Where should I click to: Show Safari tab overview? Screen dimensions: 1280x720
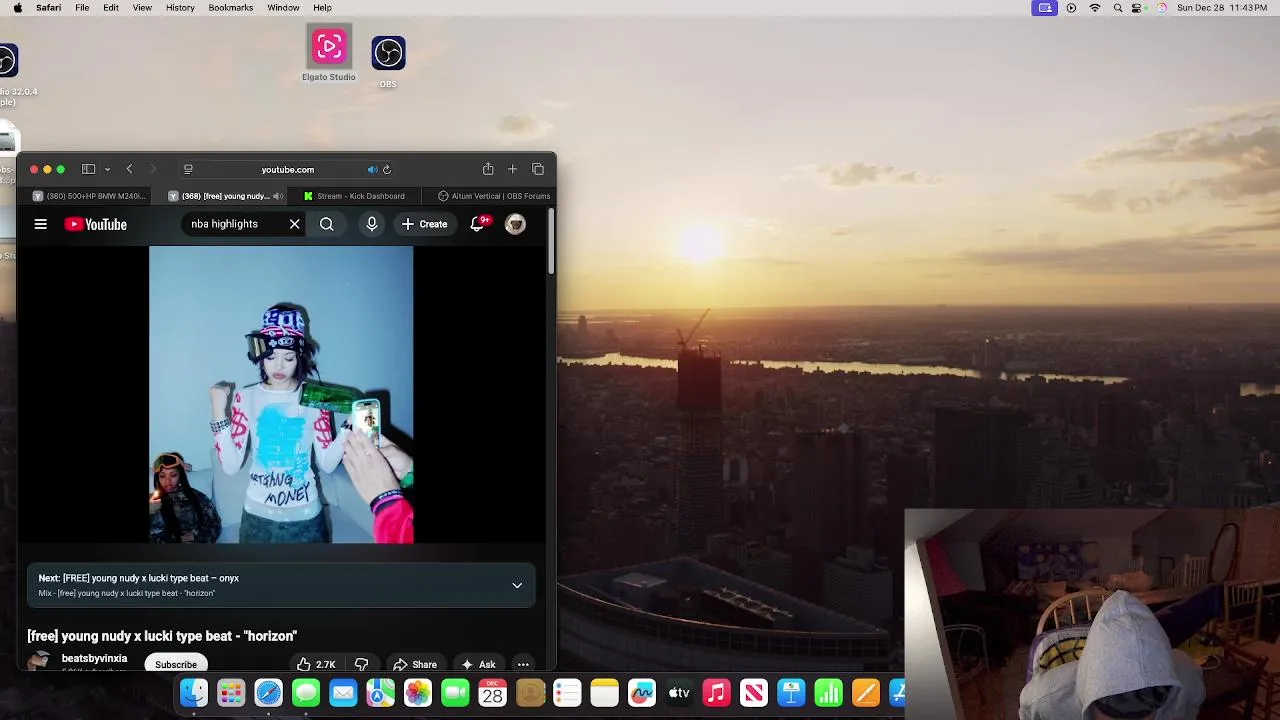coord(538,169)
